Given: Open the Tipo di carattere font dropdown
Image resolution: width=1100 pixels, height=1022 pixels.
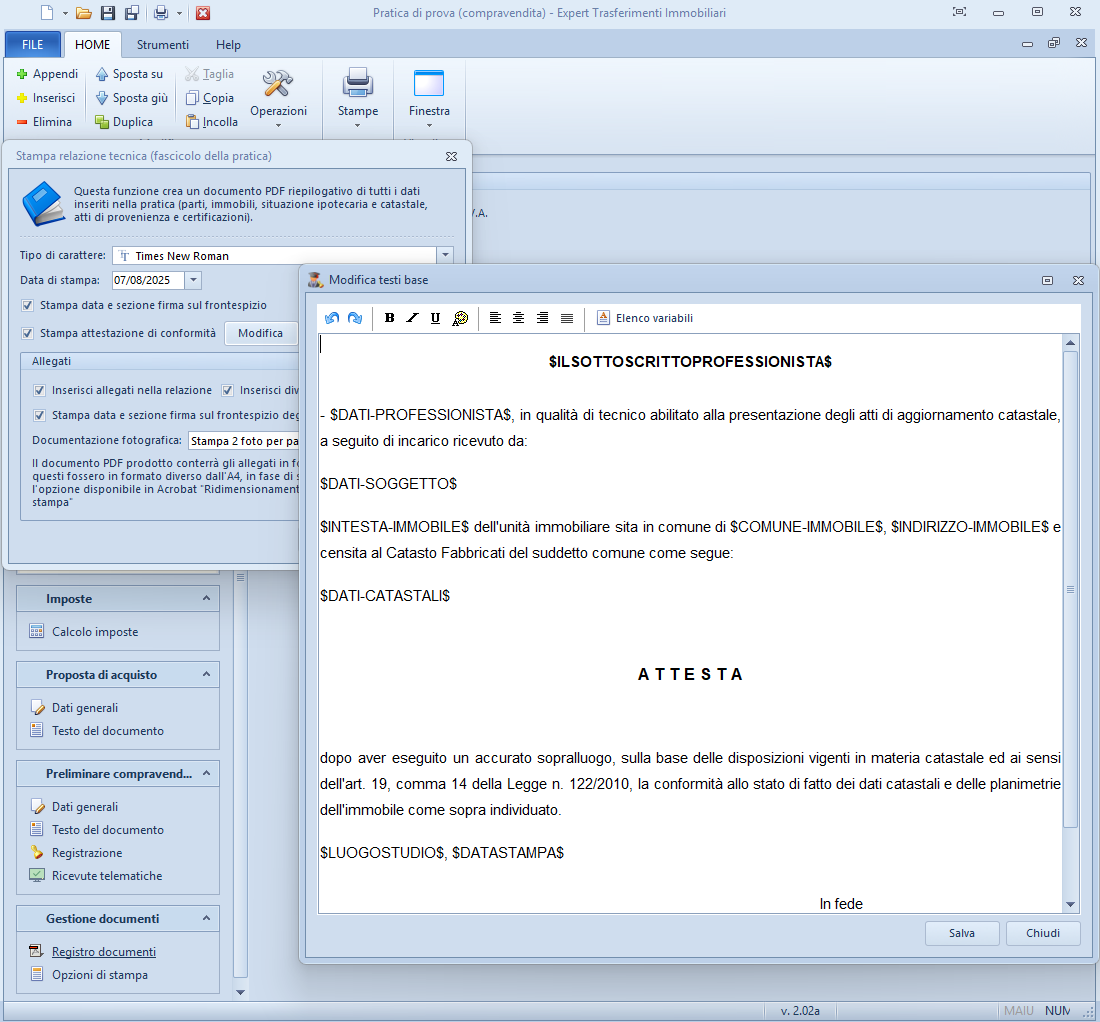Looking at the screenshot, I should click(x=445, y=256).
